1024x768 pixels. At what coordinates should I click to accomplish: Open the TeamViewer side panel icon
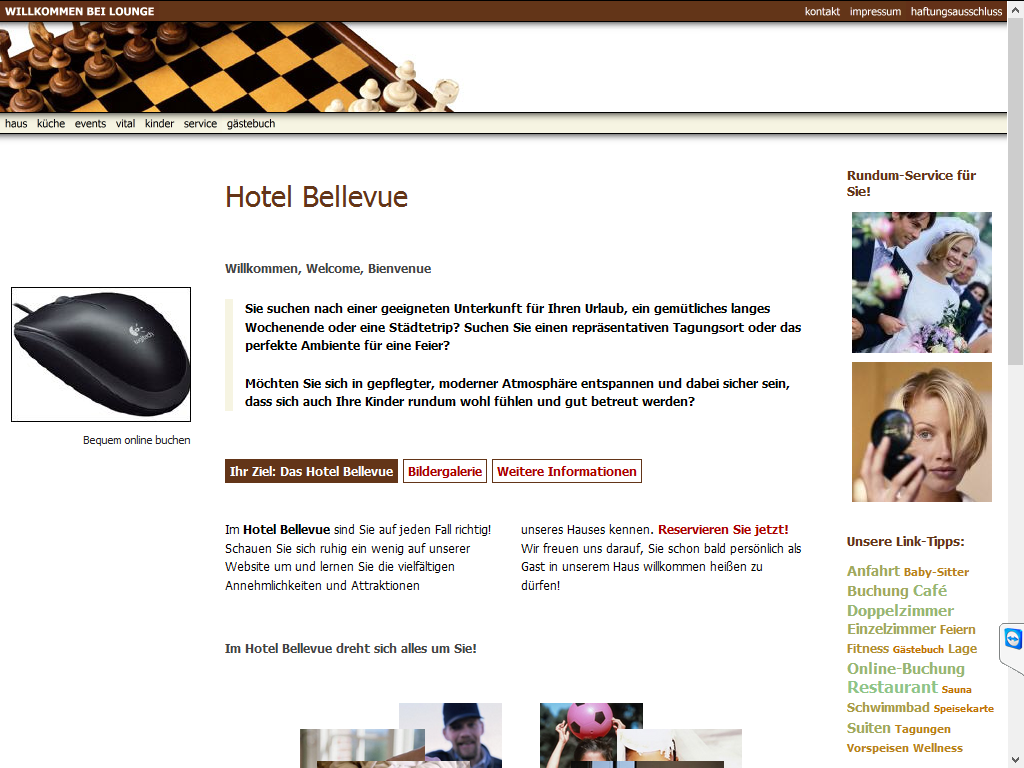1012,639
